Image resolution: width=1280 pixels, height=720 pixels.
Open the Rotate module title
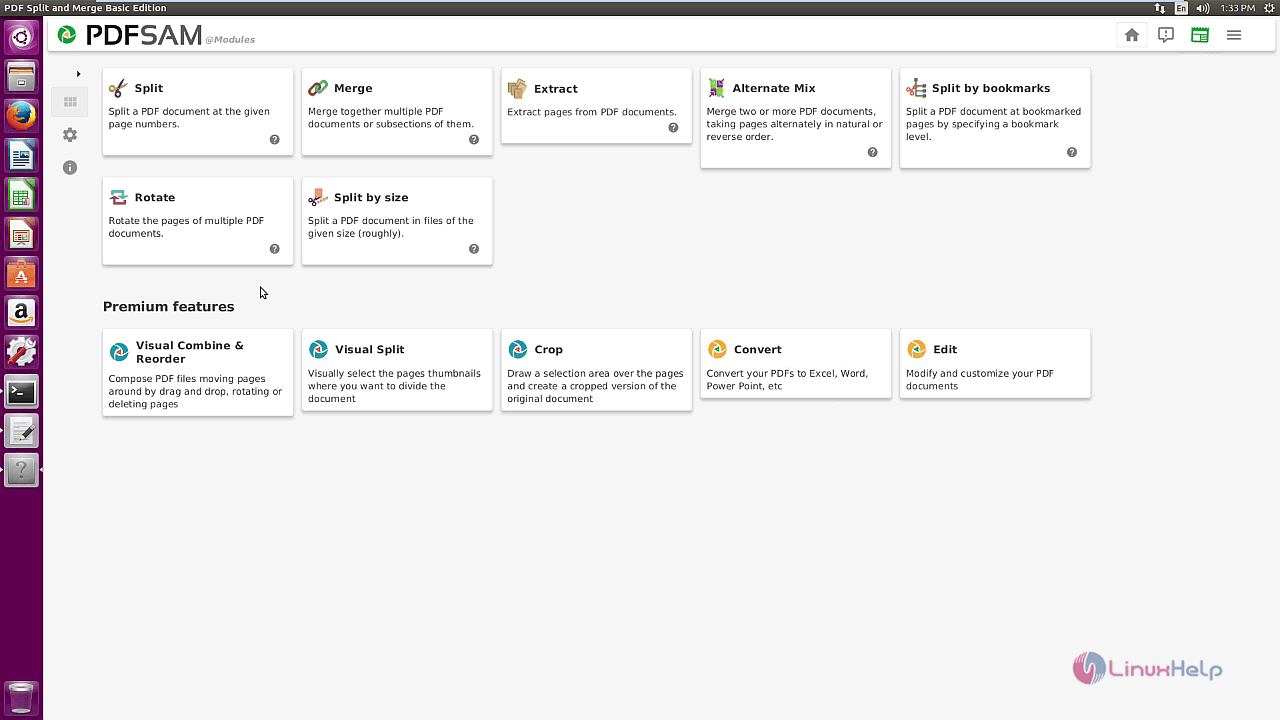[x=155, y=197]
